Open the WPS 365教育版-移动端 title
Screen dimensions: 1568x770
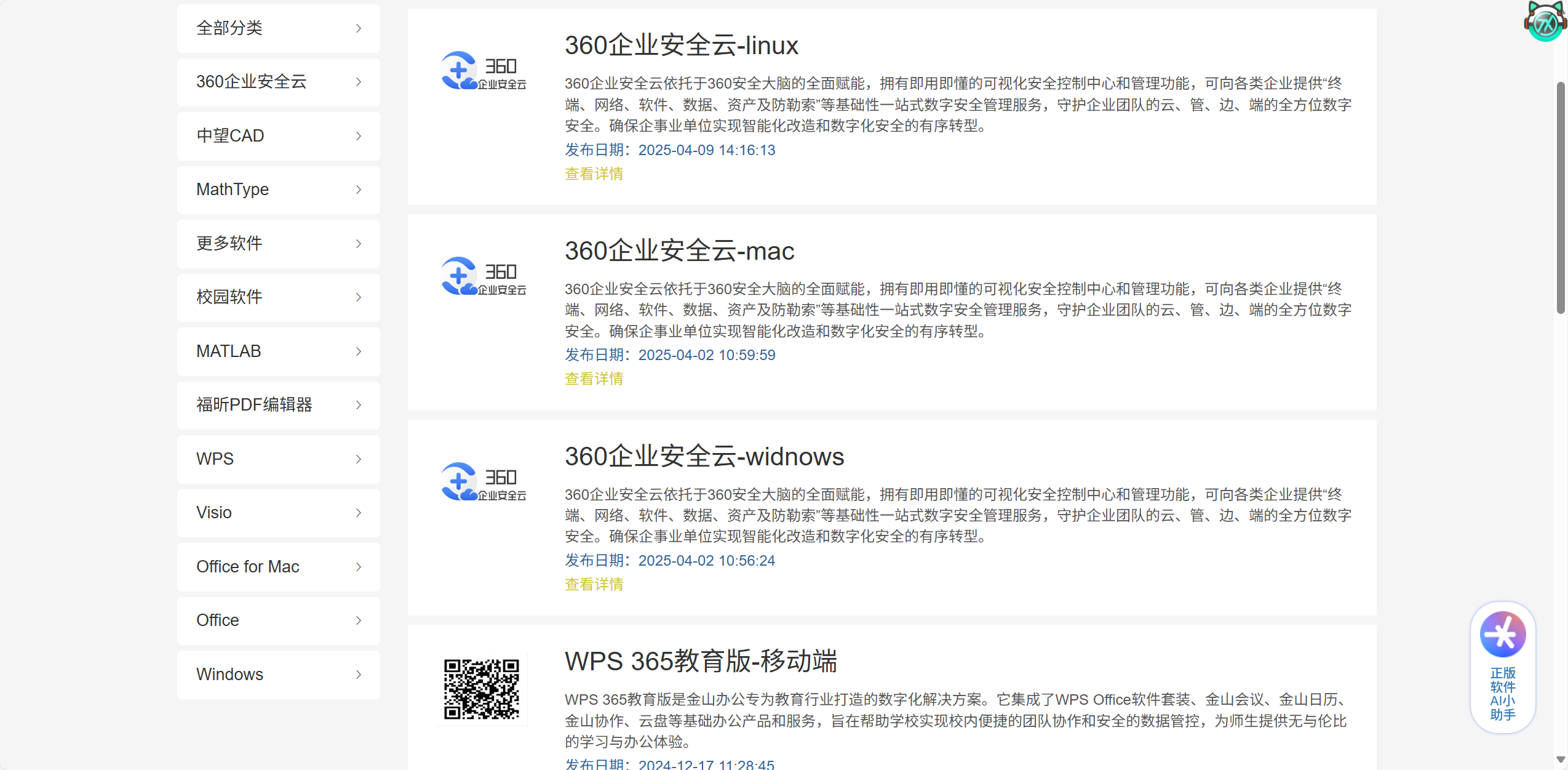(x=701, y=661)
